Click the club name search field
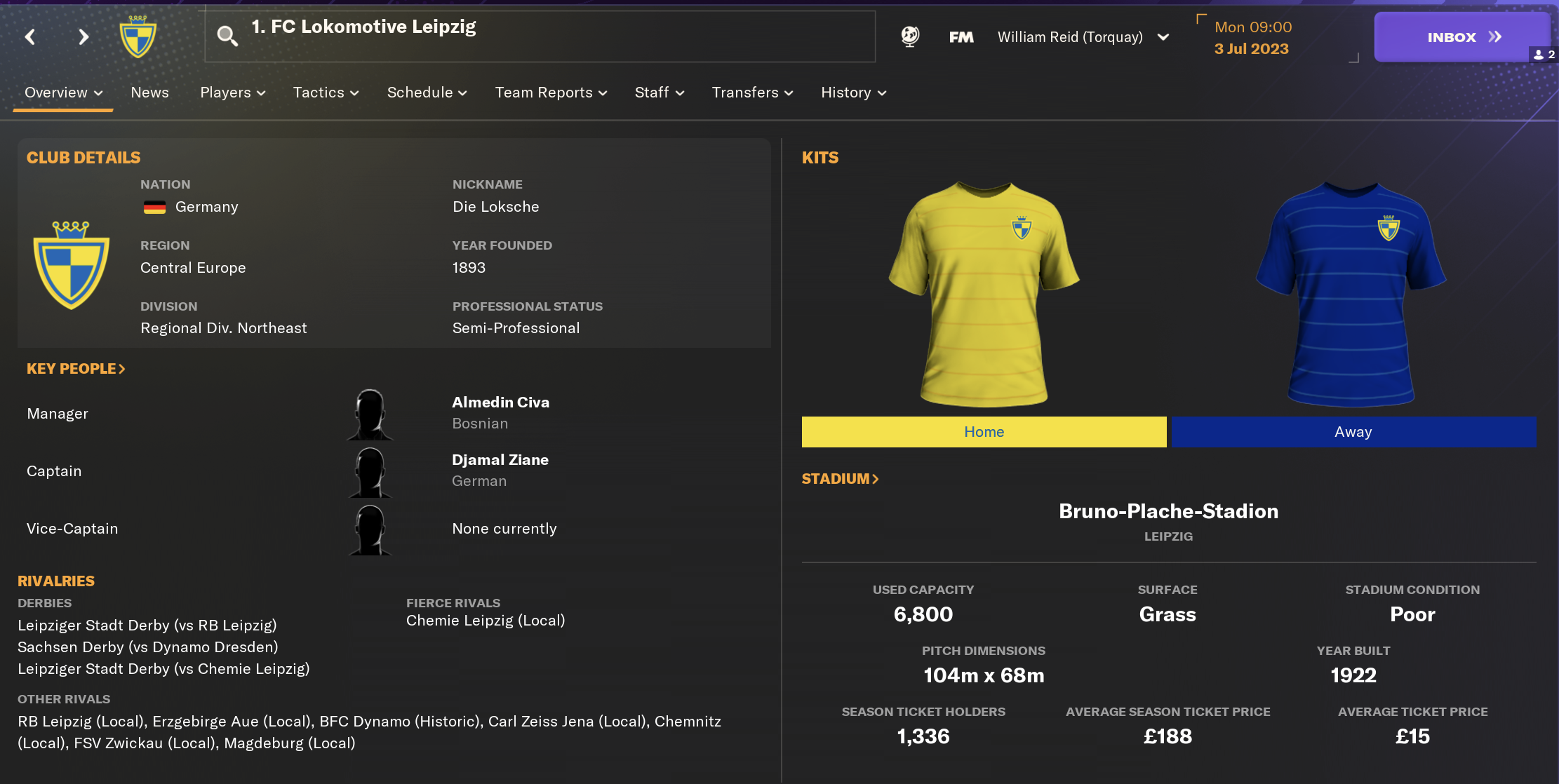1559x784 pixels. coord(540,36)
